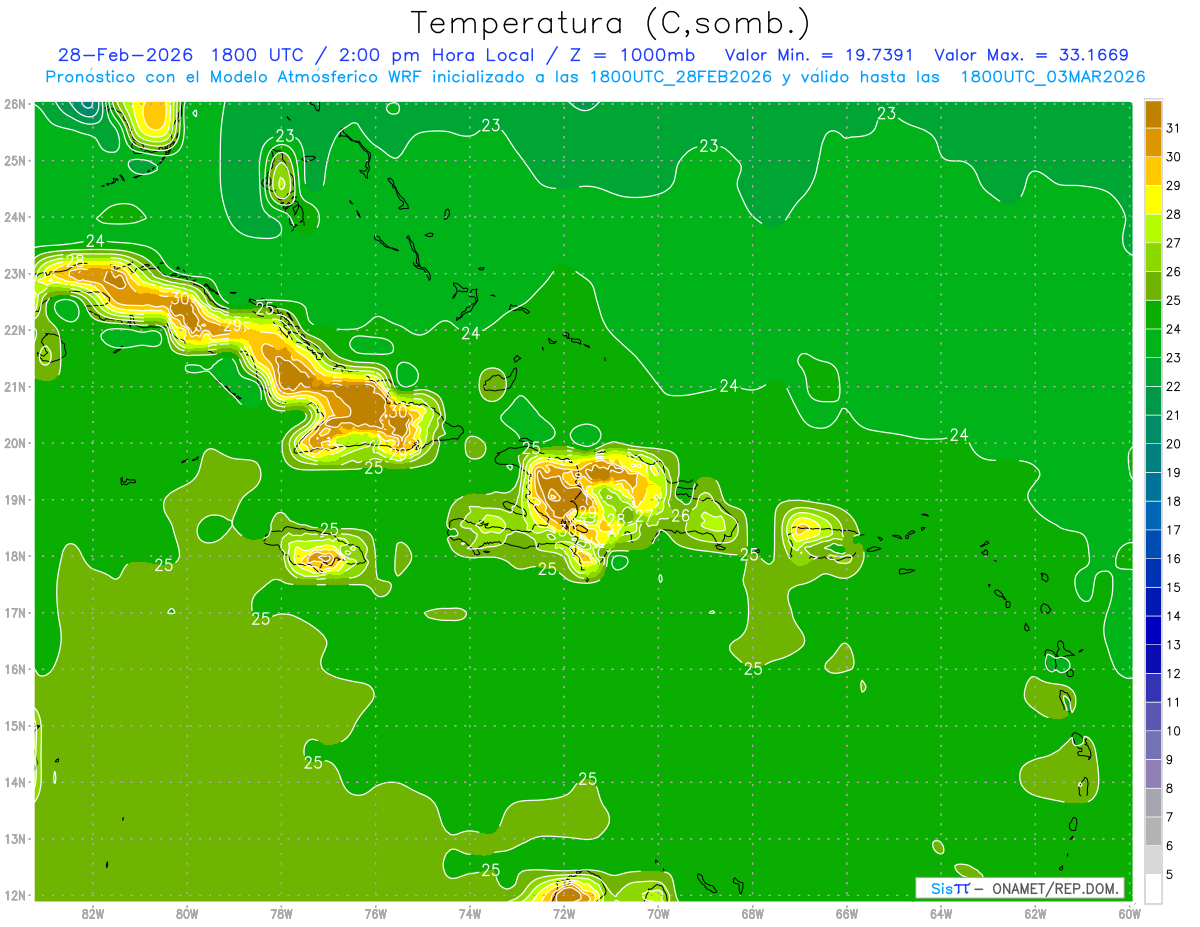
Task: Pick the white swatch below legend value 5
Action: pyautogui.click(x=1153, y=889)
